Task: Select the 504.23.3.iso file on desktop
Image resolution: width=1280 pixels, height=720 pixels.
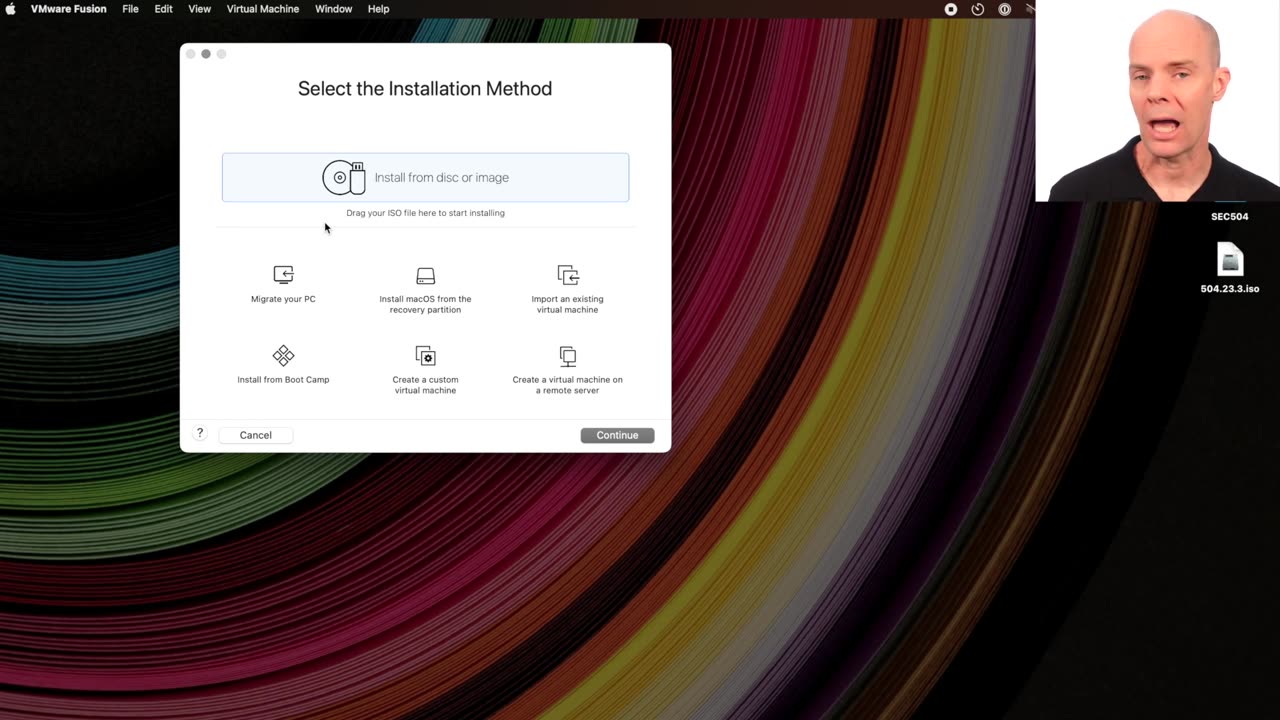Action: tap(1230, 260)
